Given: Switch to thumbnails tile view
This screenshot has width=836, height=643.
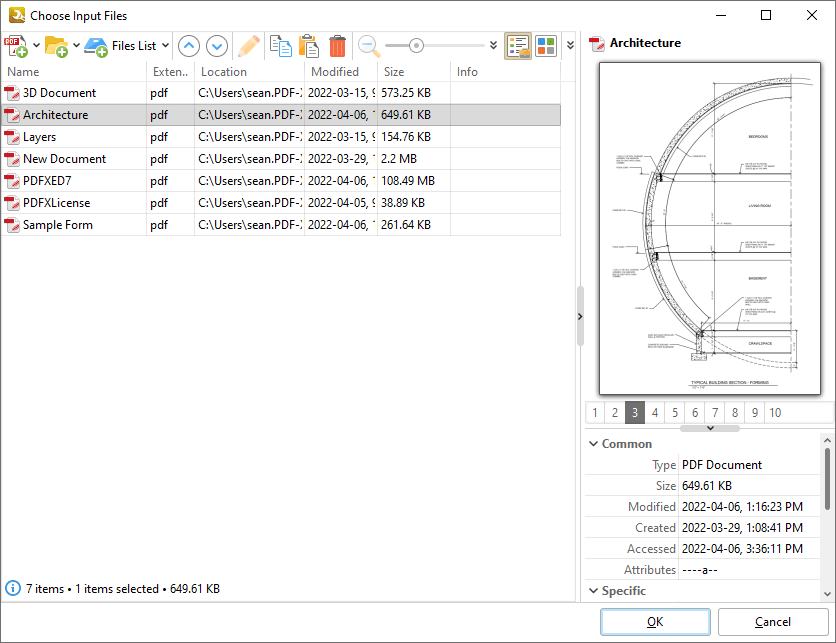Looking at the screenshot, I should (546, 46).
